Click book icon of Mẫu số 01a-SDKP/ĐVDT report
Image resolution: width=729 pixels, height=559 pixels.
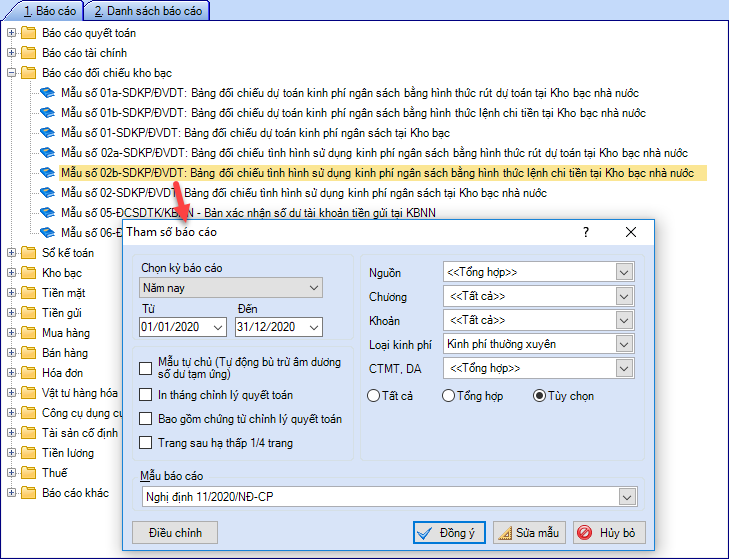[x=47, y=93]
